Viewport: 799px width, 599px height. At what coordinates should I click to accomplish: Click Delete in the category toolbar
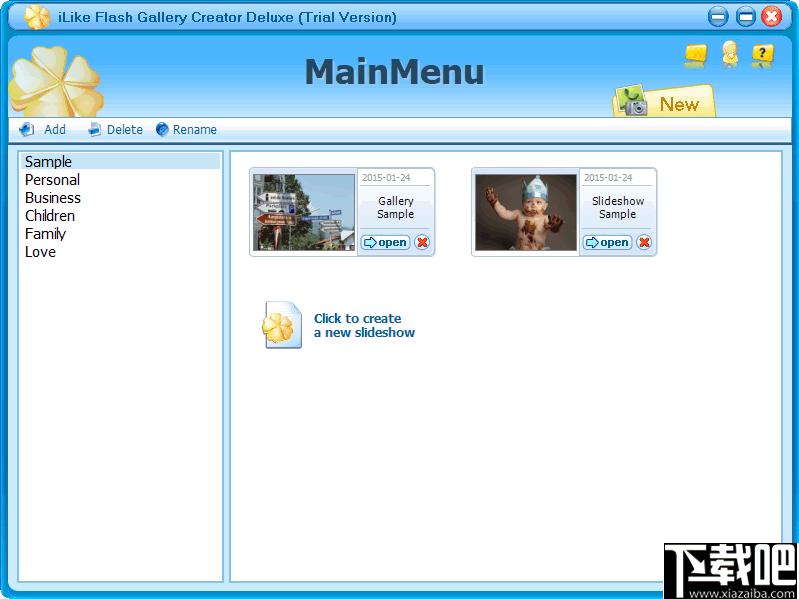coord(115,130)
